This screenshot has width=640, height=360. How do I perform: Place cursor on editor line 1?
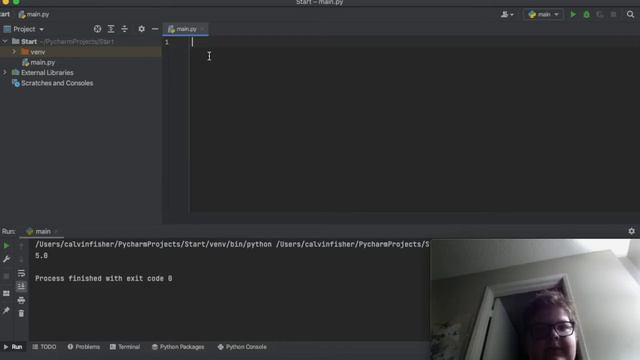coord(414,42)
